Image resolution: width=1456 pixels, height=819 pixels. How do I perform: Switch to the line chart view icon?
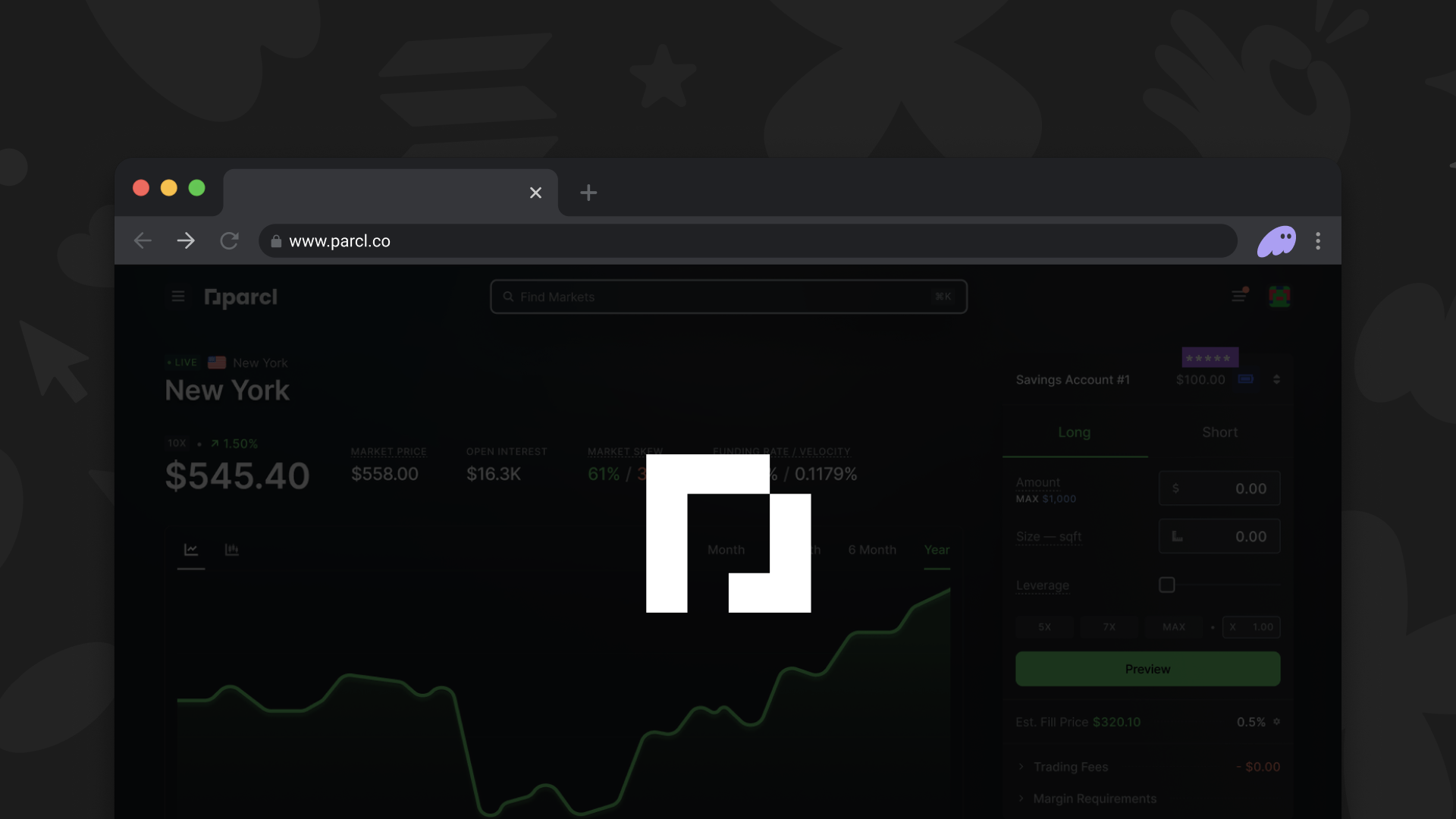(x=191, y=550)
